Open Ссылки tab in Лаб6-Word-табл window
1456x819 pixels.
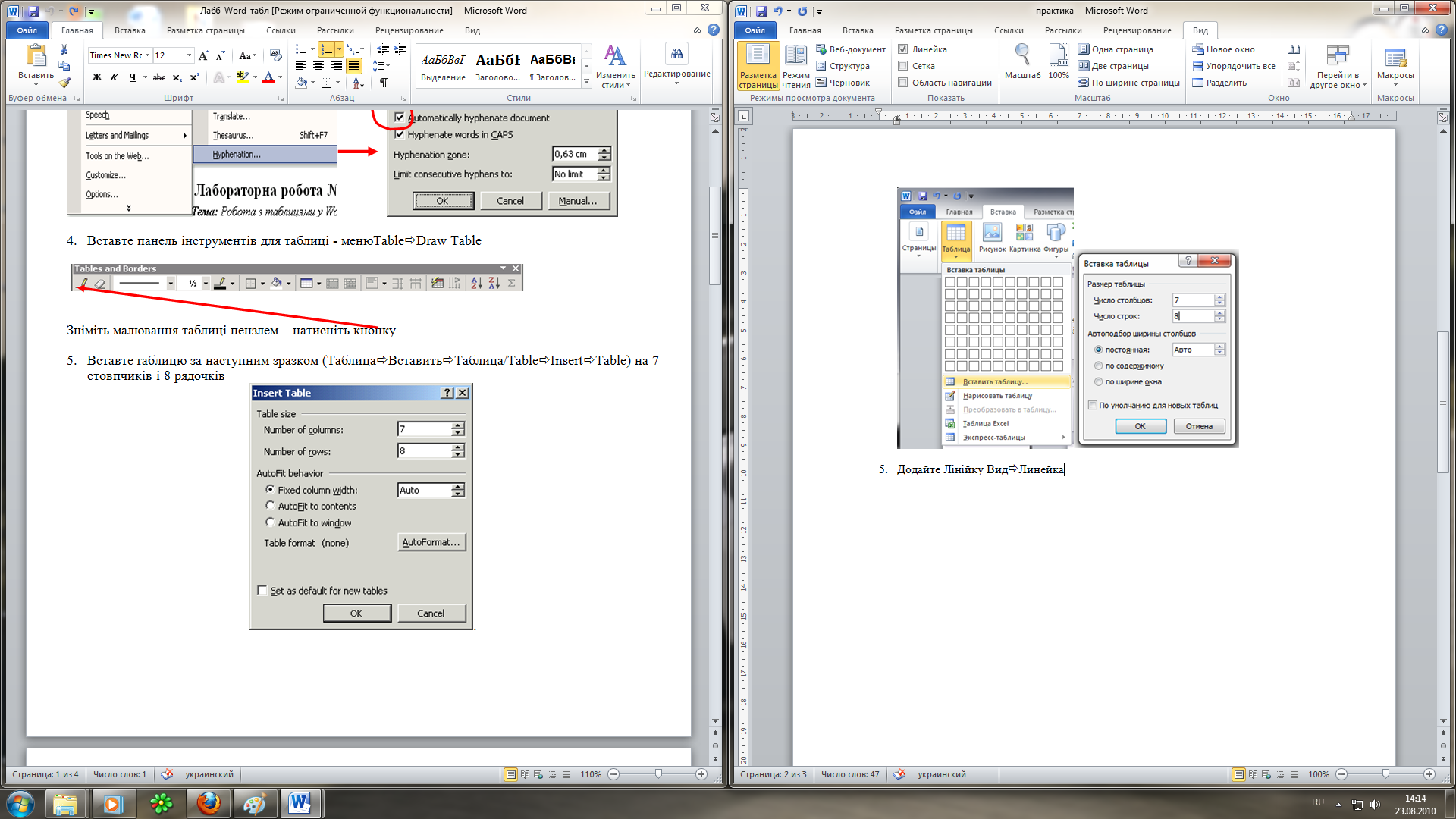pyautogui.click(x=281, y=30)
